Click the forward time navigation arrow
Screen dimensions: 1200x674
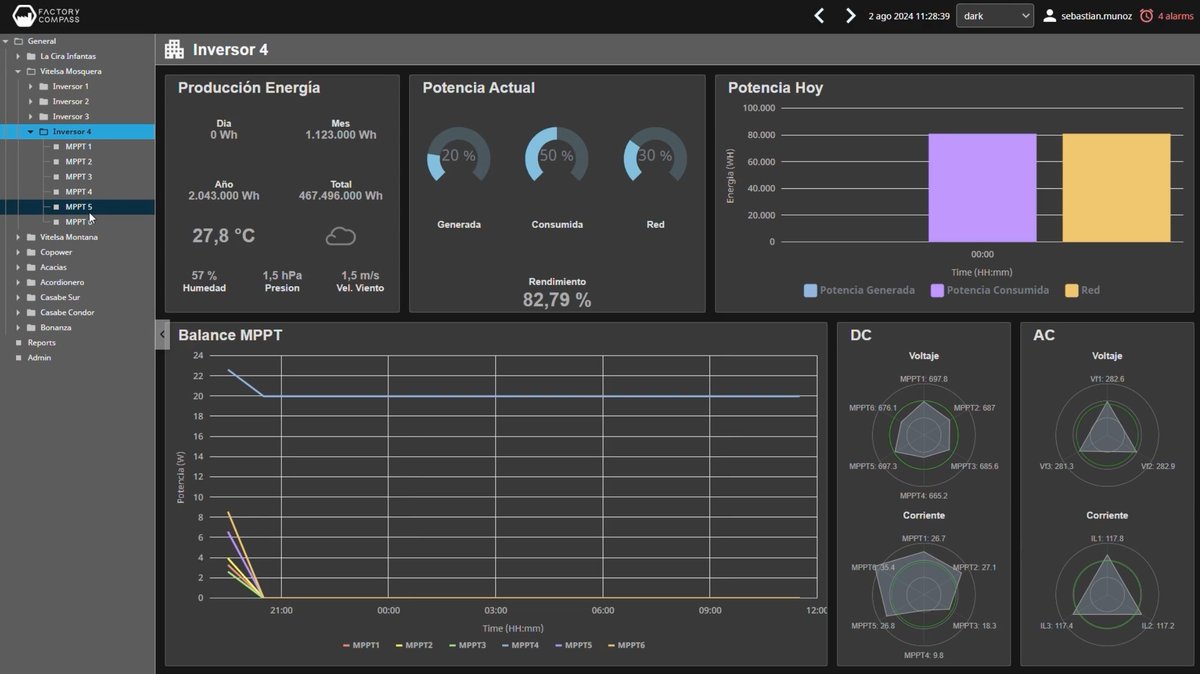[x=850, y=15]
